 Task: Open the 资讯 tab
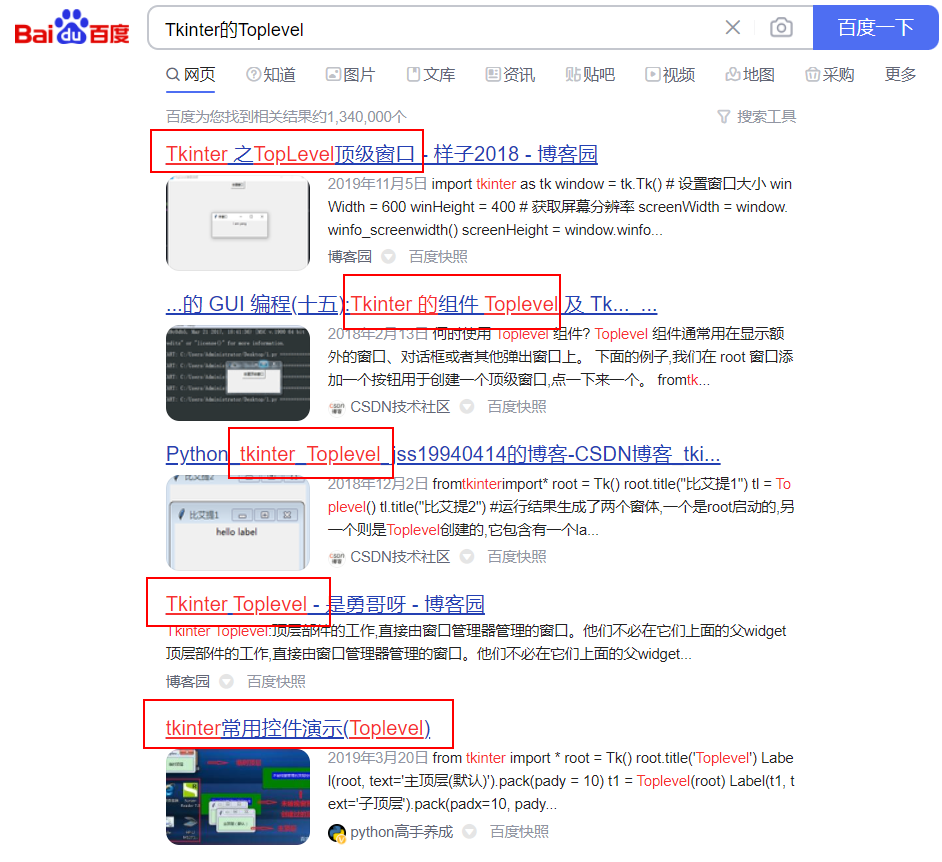coord(510,74)
